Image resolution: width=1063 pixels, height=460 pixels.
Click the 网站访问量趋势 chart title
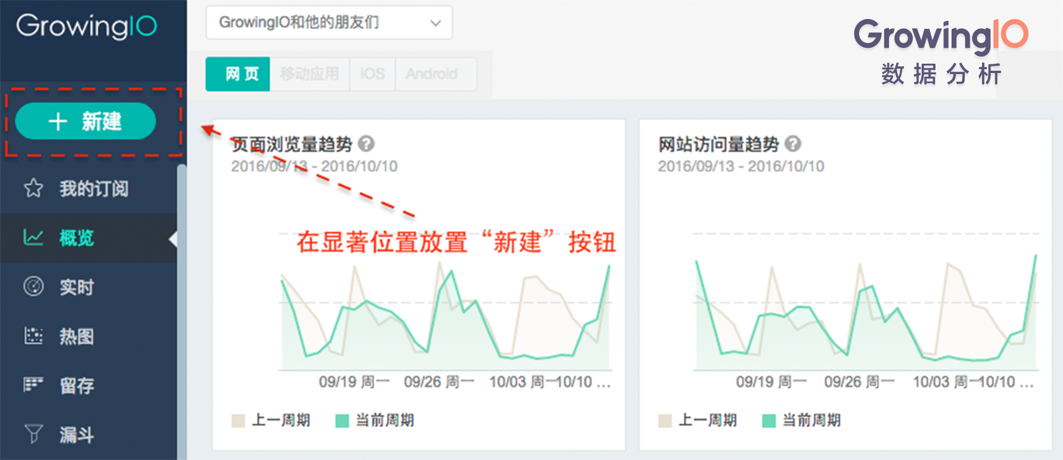(x=719, y=144)
